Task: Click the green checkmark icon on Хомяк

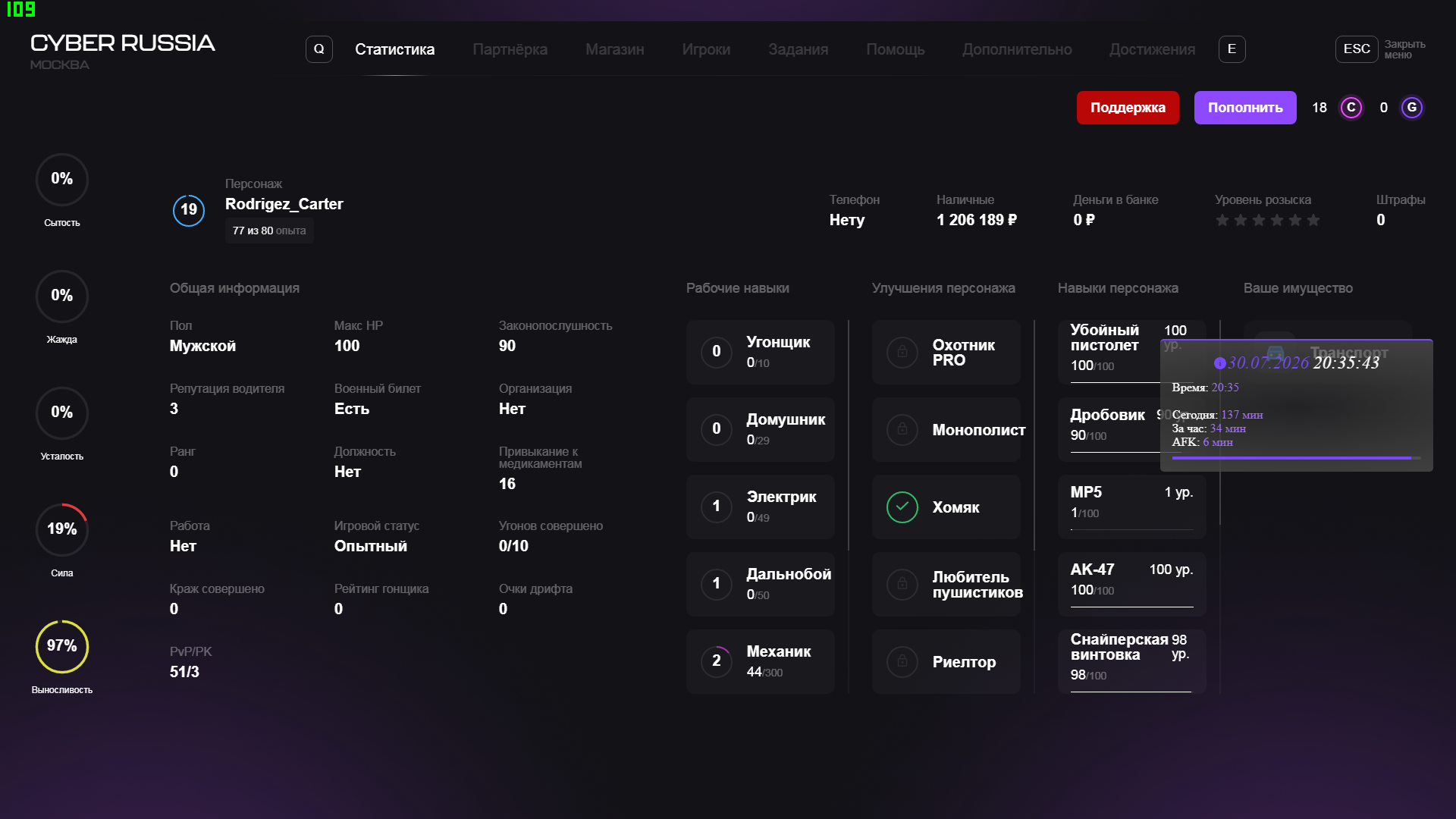Action: coord(902,507)
